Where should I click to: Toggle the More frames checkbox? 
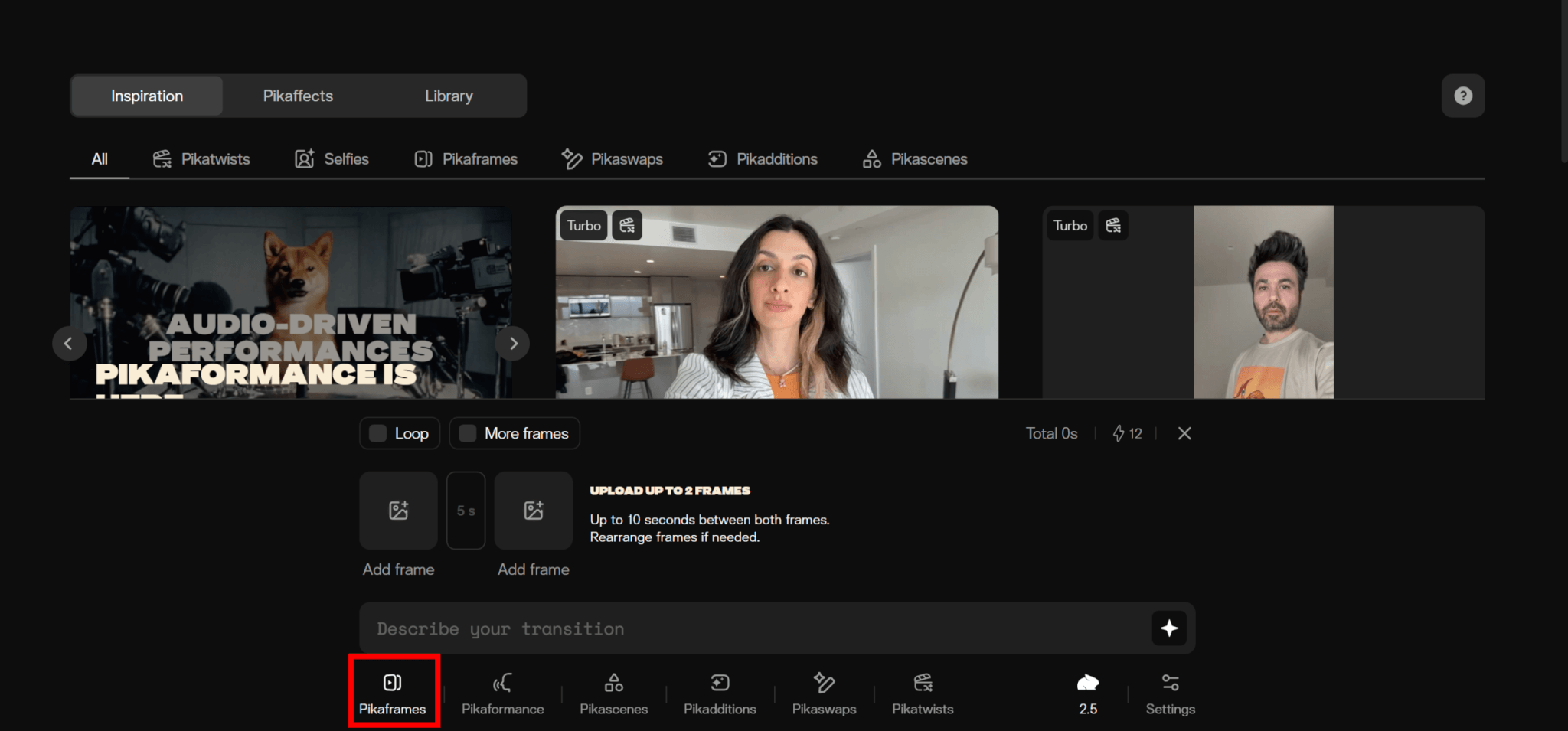[x=468, y=433]
